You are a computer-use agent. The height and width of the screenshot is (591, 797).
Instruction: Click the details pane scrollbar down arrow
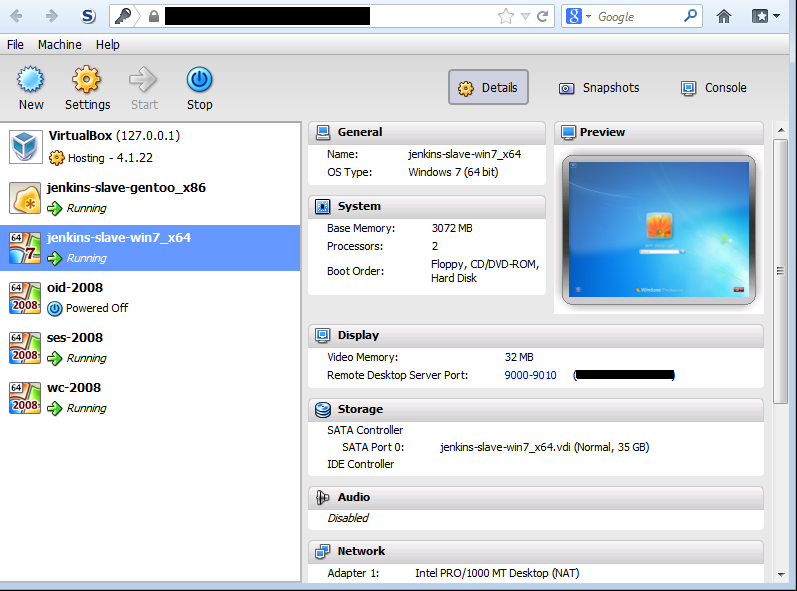pos(781,575)
